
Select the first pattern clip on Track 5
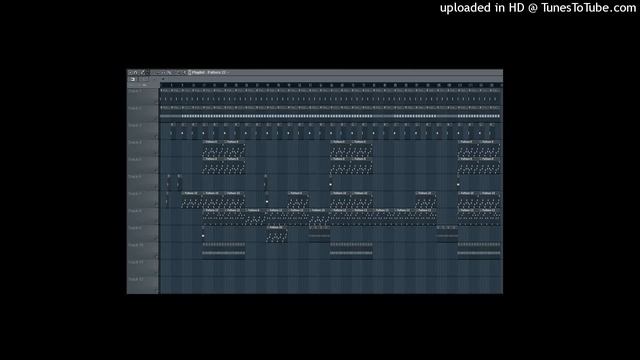pos(213,166)
